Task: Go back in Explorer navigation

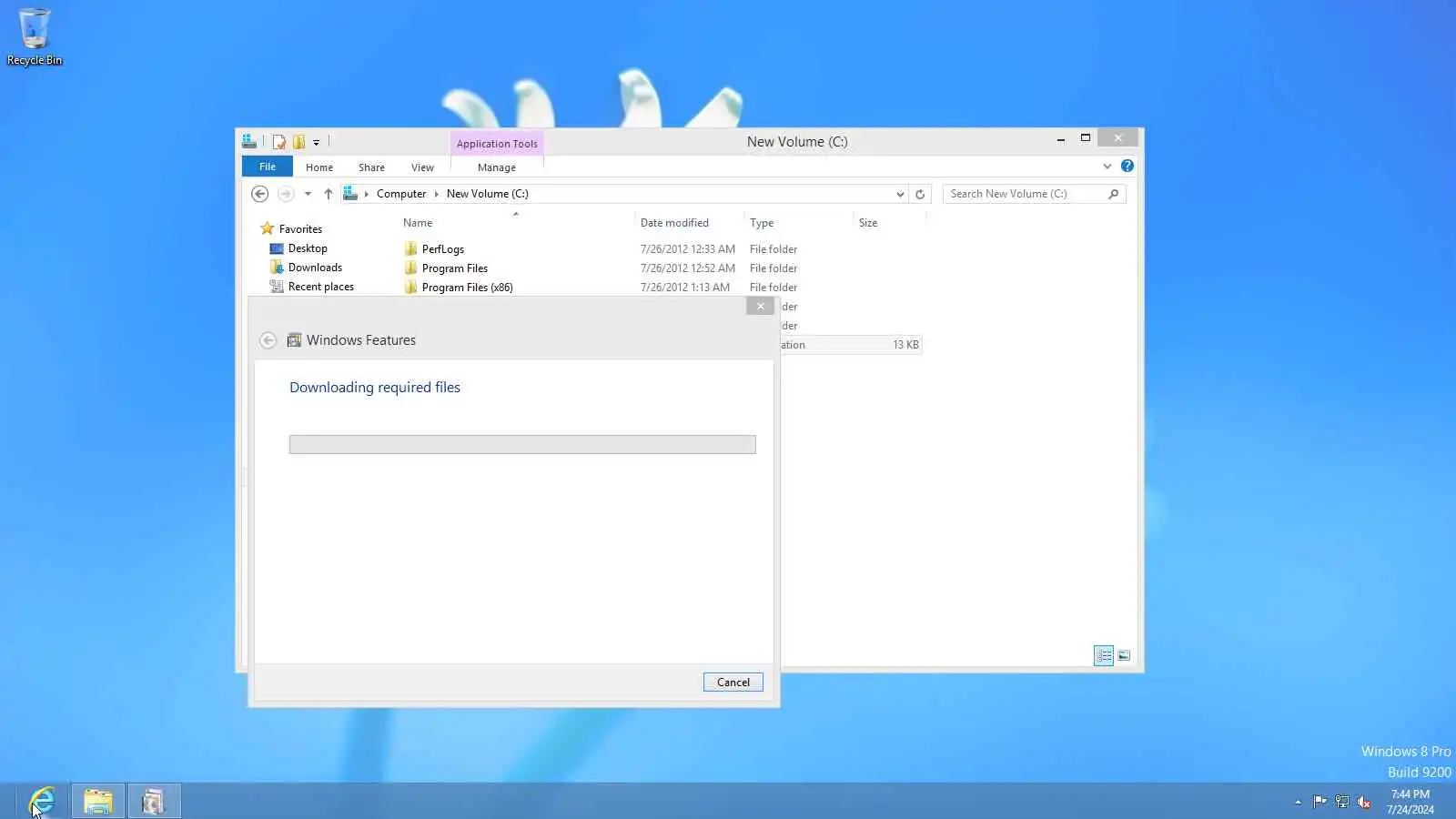Action: [x=259, y=194]
